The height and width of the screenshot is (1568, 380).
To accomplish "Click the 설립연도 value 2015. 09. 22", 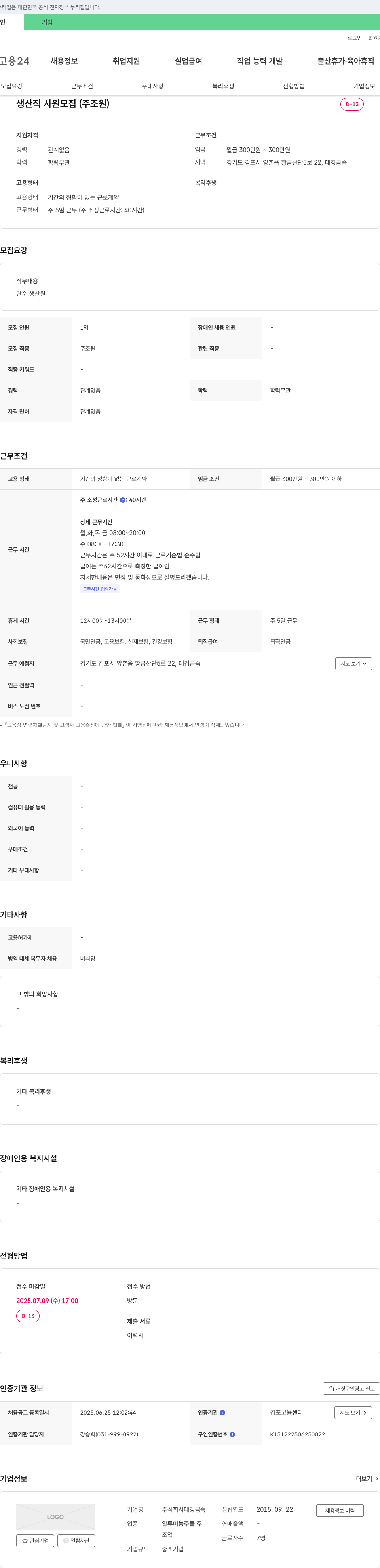I will coord(274,1509).
